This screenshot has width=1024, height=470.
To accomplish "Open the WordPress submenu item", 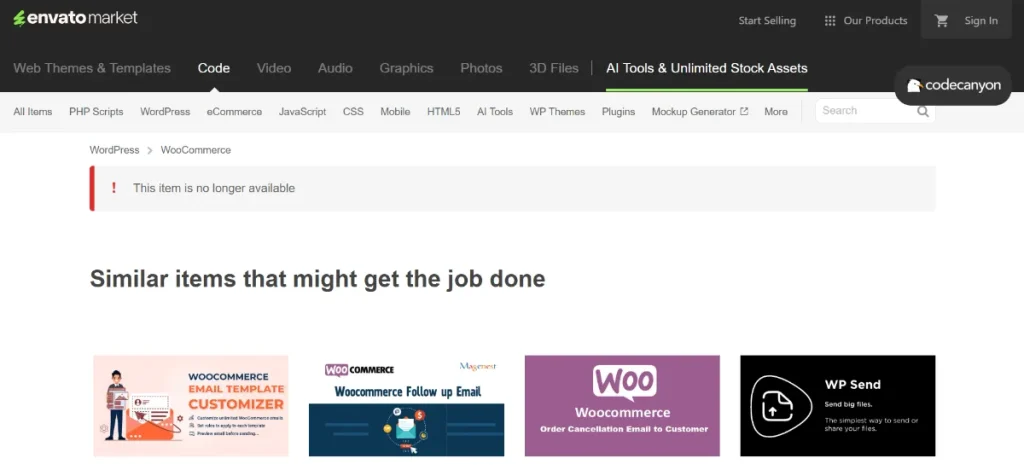I will click(x=165, y=112).
